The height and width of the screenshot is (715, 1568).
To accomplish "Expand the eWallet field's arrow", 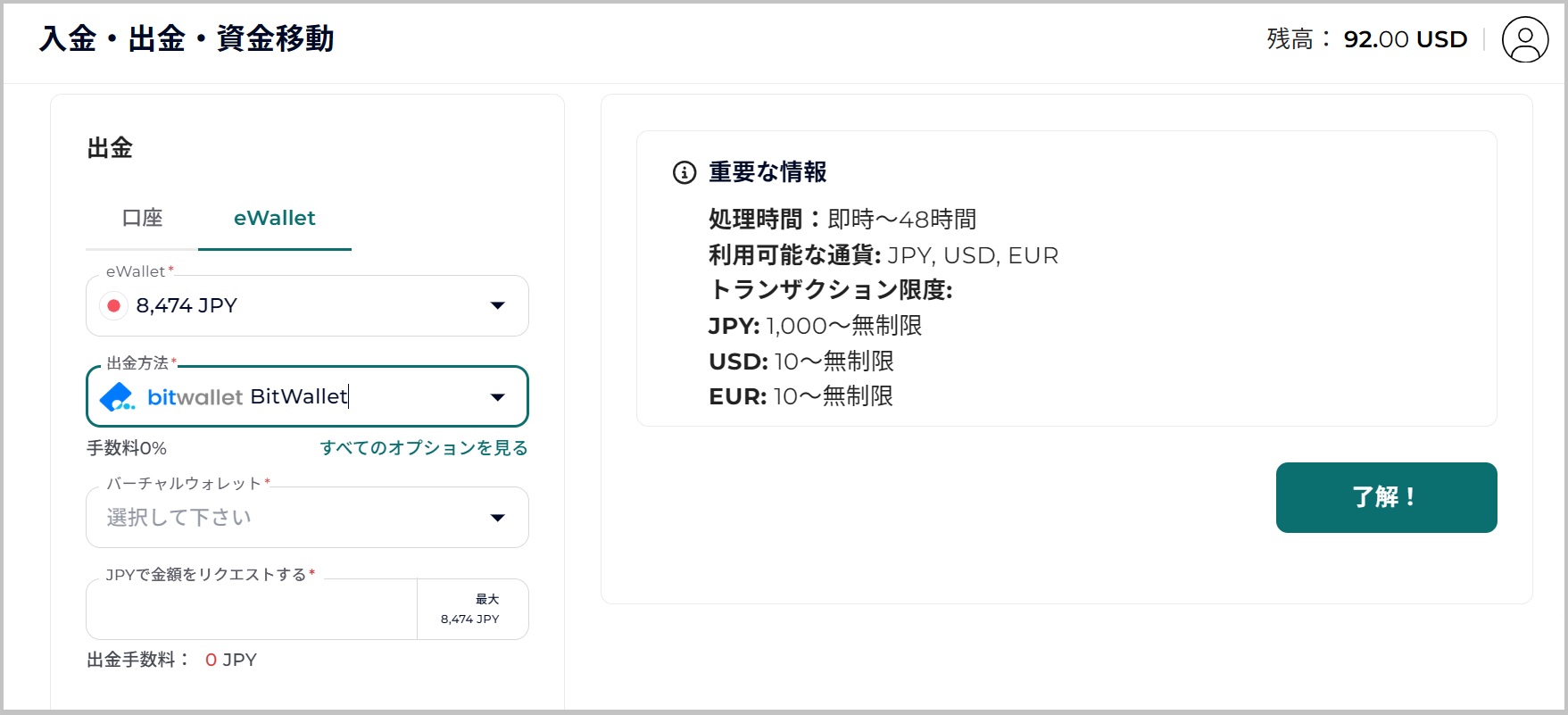I will click(498, 306).
